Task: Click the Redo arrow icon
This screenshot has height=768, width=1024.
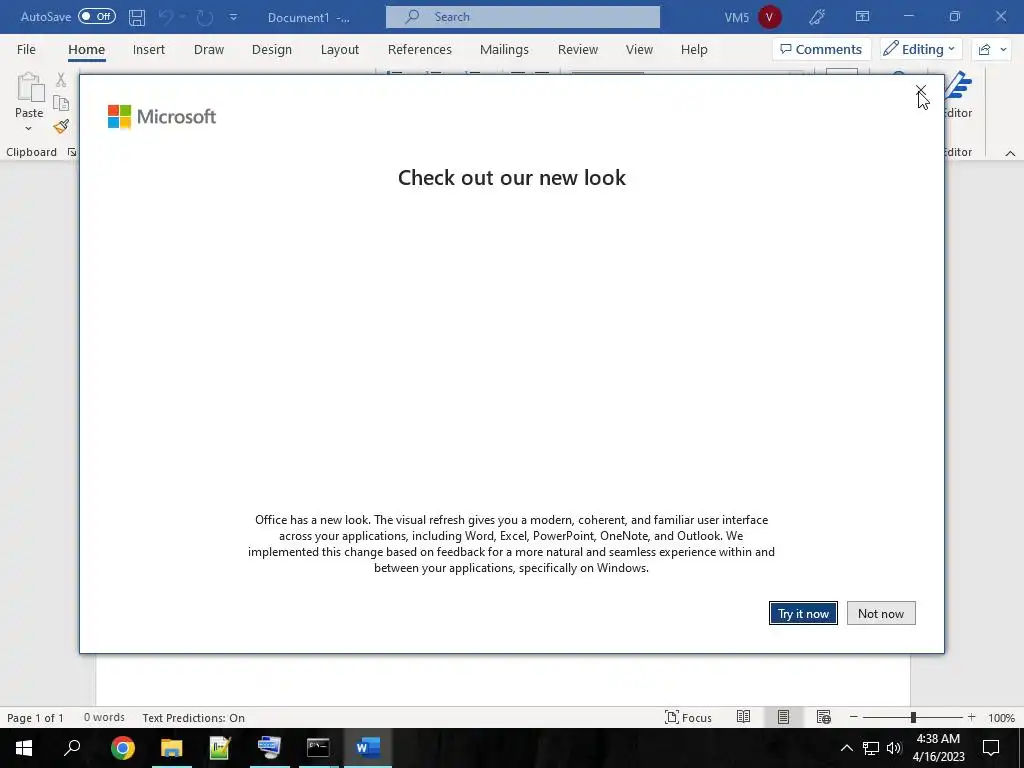Action: tap(205, 17)
